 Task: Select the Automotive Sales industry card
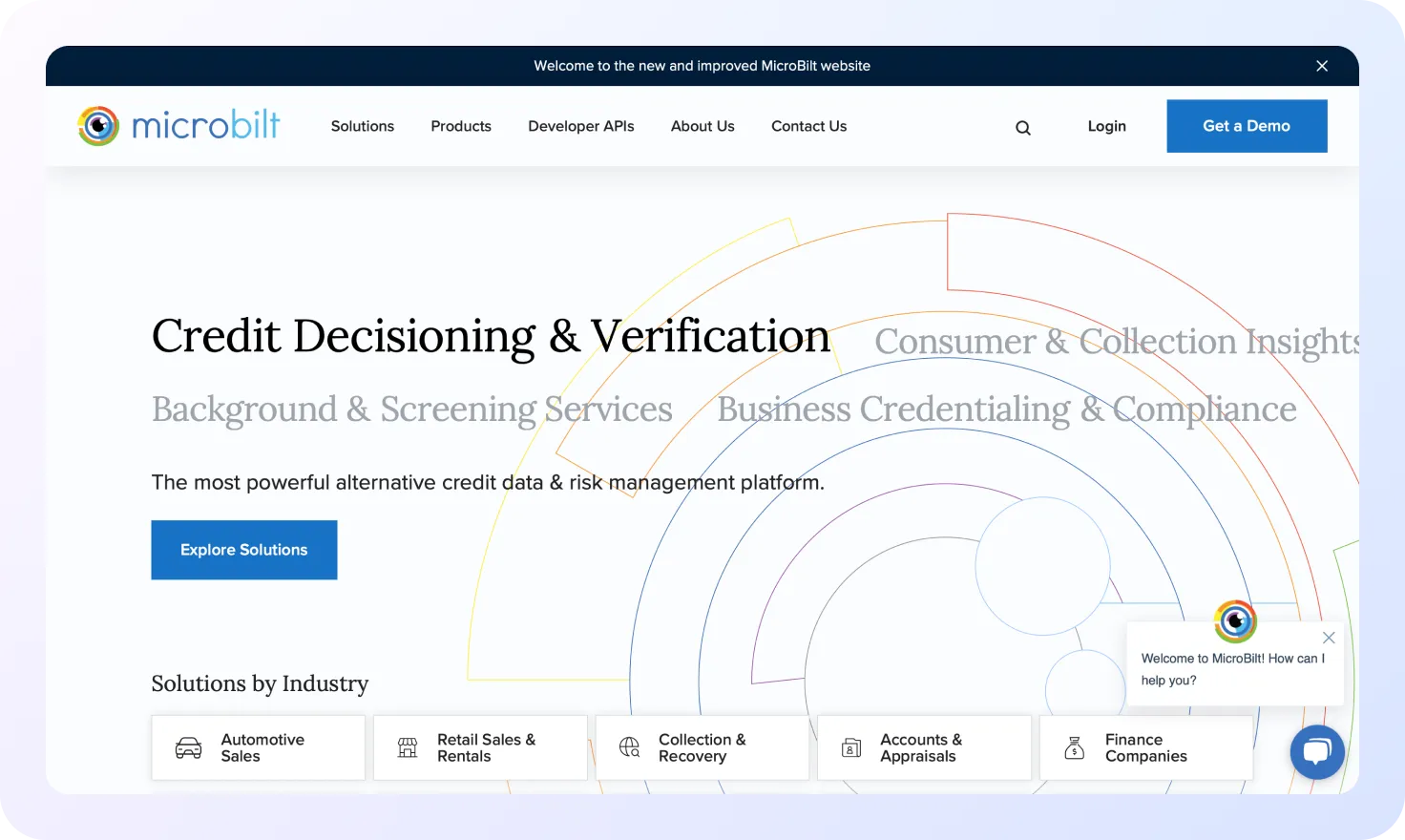(258, 747)
